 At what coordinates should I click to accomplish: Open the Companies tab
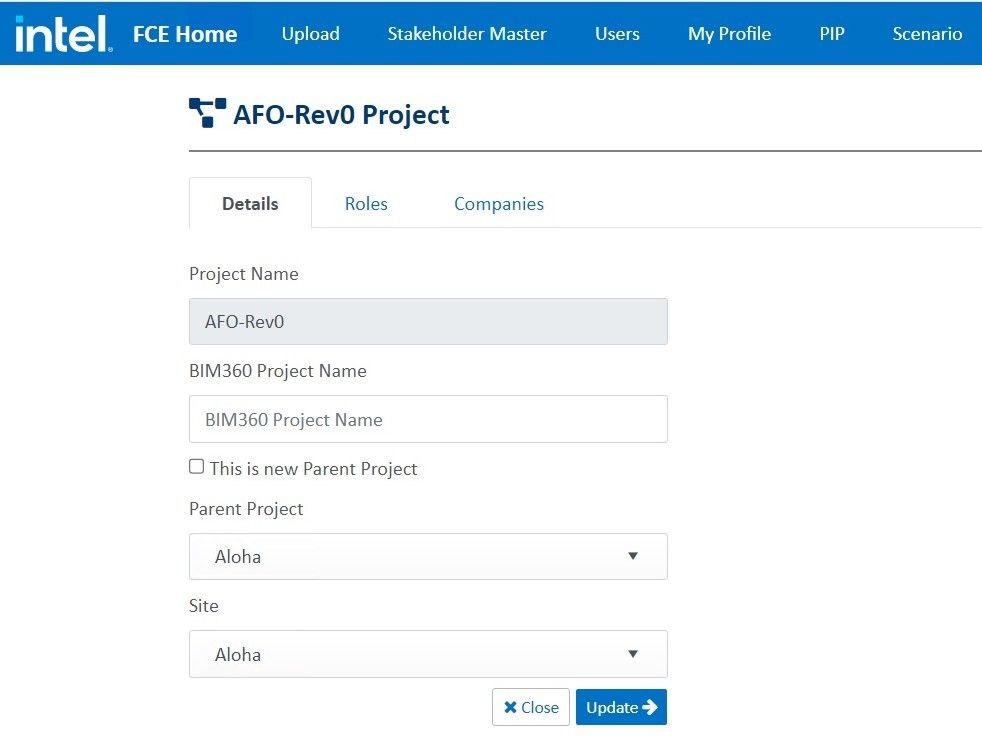[499, 204]
